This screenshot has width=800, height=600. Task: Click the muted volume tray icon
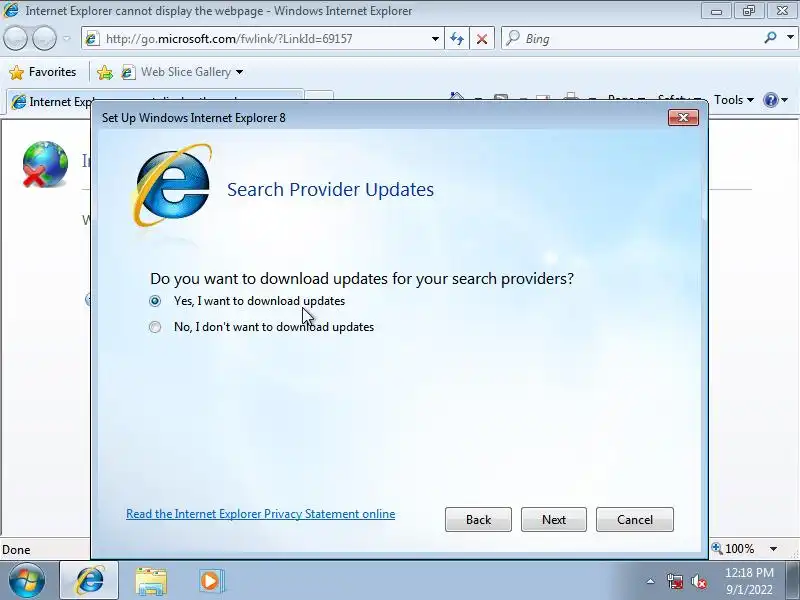(699, 581)
